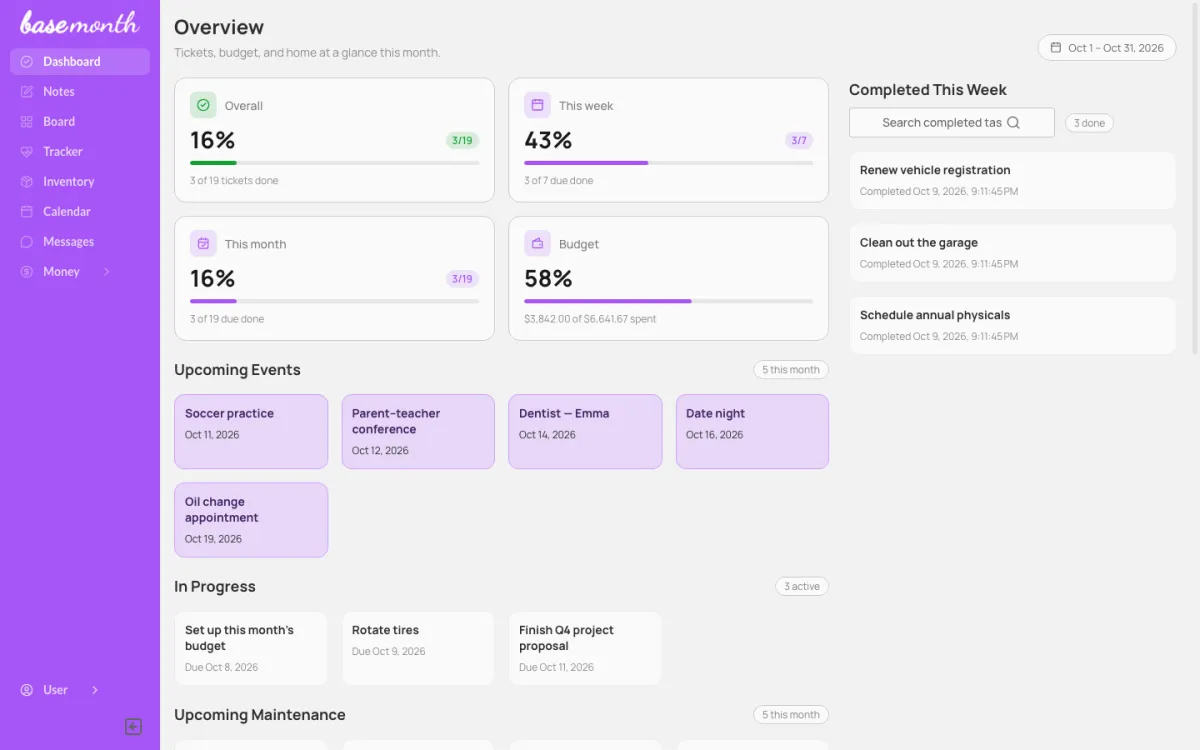This screenshot has width=1200, height=750.
Task: Click the Calendar sidebar icon
Action: click(27, 212)
